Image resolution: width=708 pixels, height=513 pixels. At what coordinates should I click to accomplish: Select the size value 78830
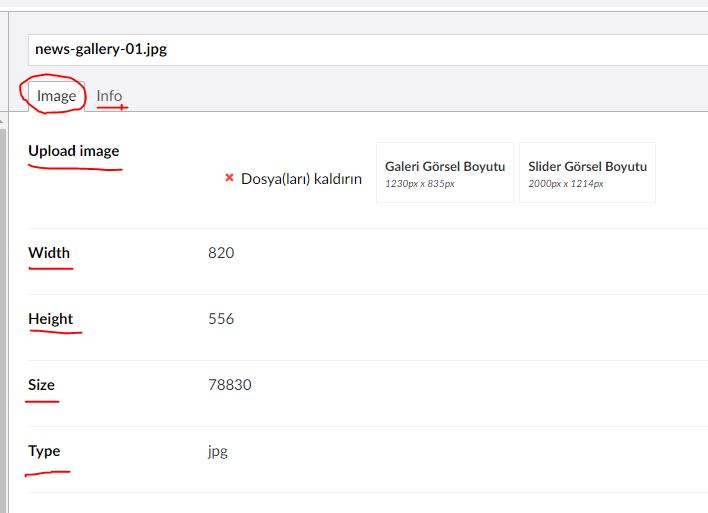(230, 385)
